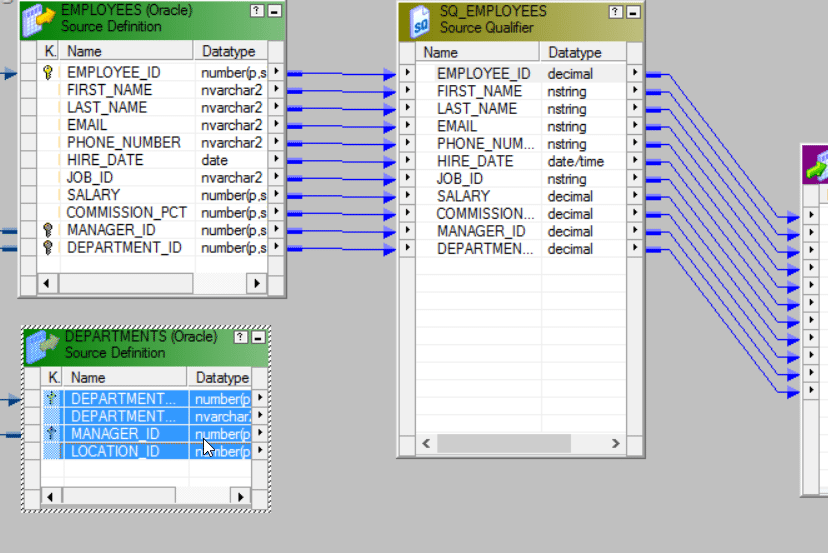Select the PHONE_NUMBER row in EMPLOYEES source
Screen dimensions: 828x553
(x=153, y=142)
